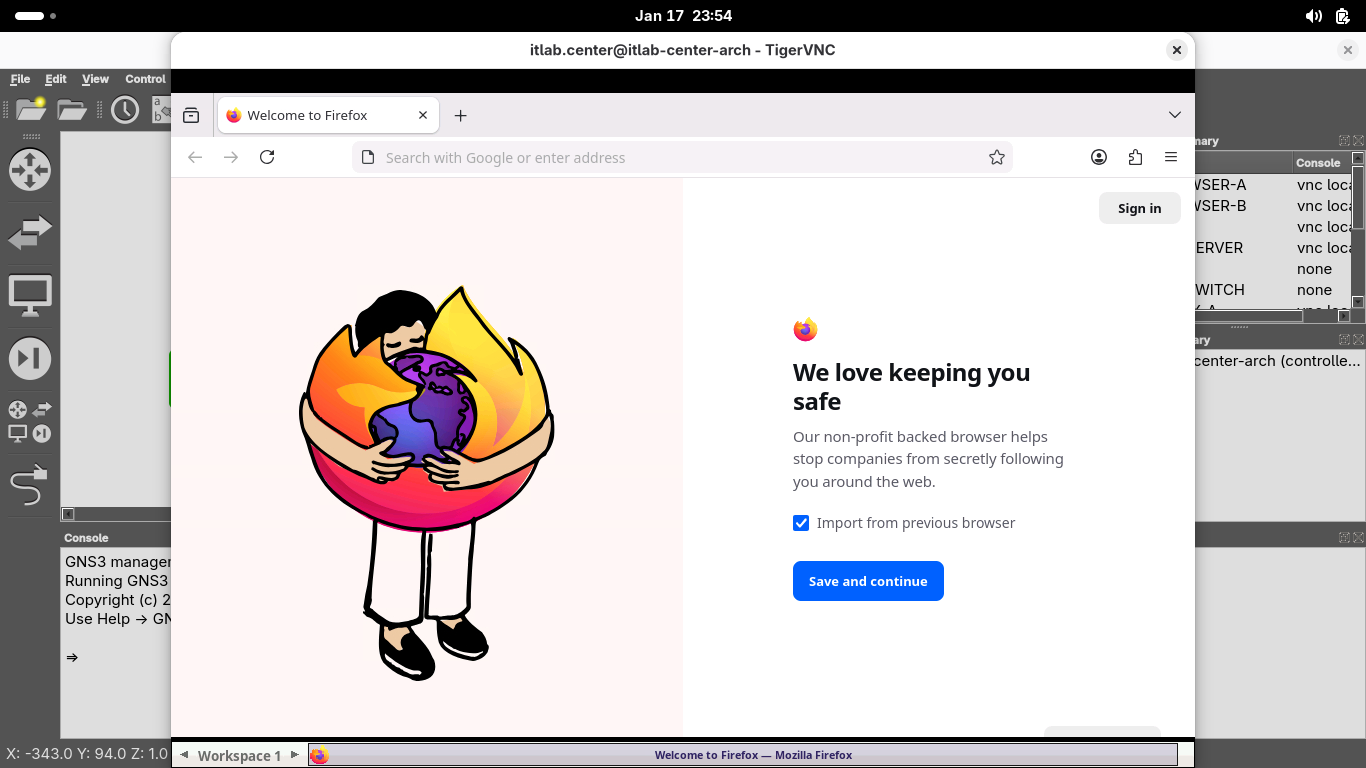Click the Sign in button
The height and width of the screenshot is (768, 1366).
point(1139,208)
